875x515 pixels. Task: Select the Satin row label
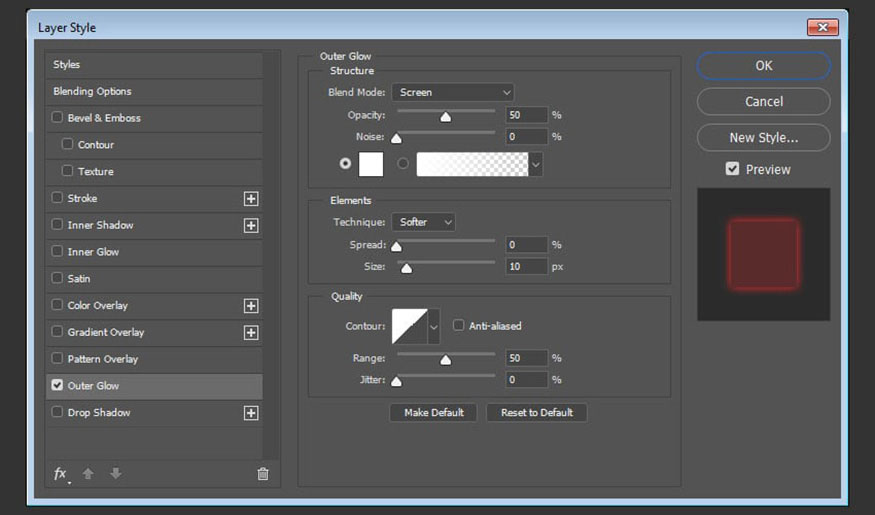point(79,278)
